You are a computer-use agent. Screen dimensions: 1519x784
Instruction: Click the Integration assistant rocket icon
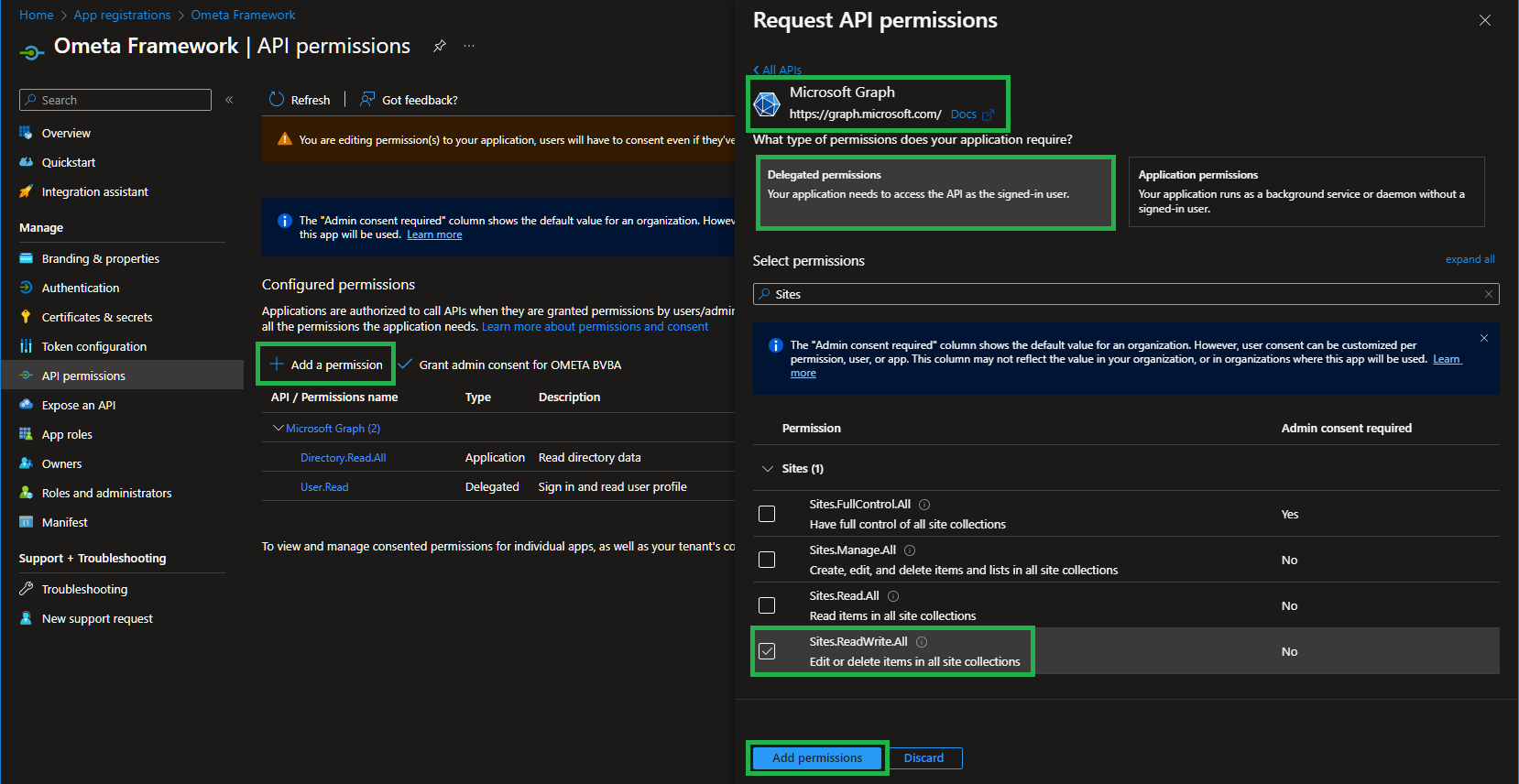26,191
